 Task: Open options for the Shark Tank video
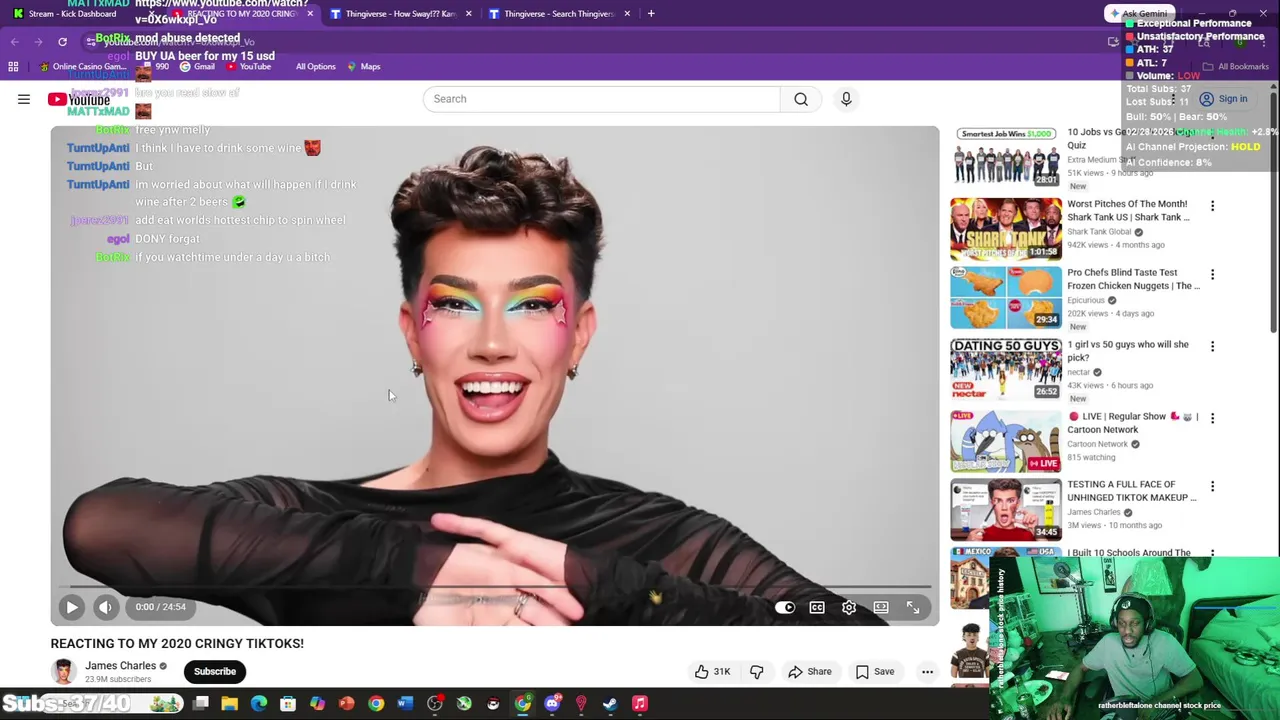(x=1212, y=206)
